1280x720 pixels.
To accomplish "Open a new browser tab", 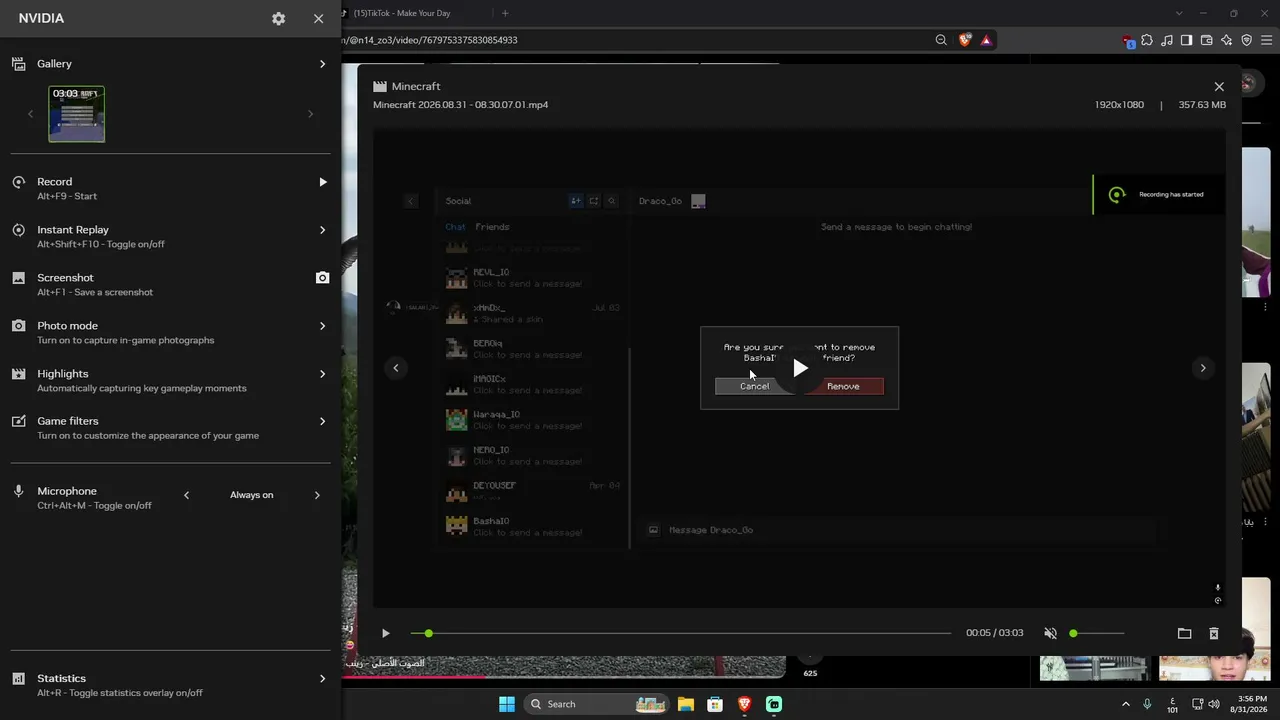I will (505, 13).
